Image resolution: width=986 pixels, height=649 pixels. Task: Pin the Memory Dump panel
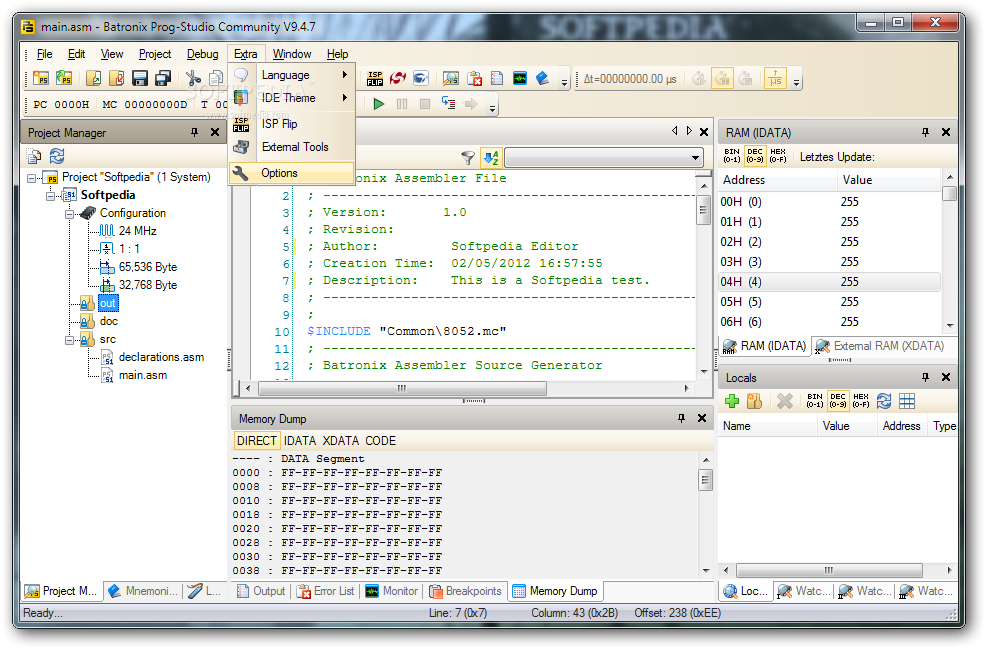[x=681, y=418]
